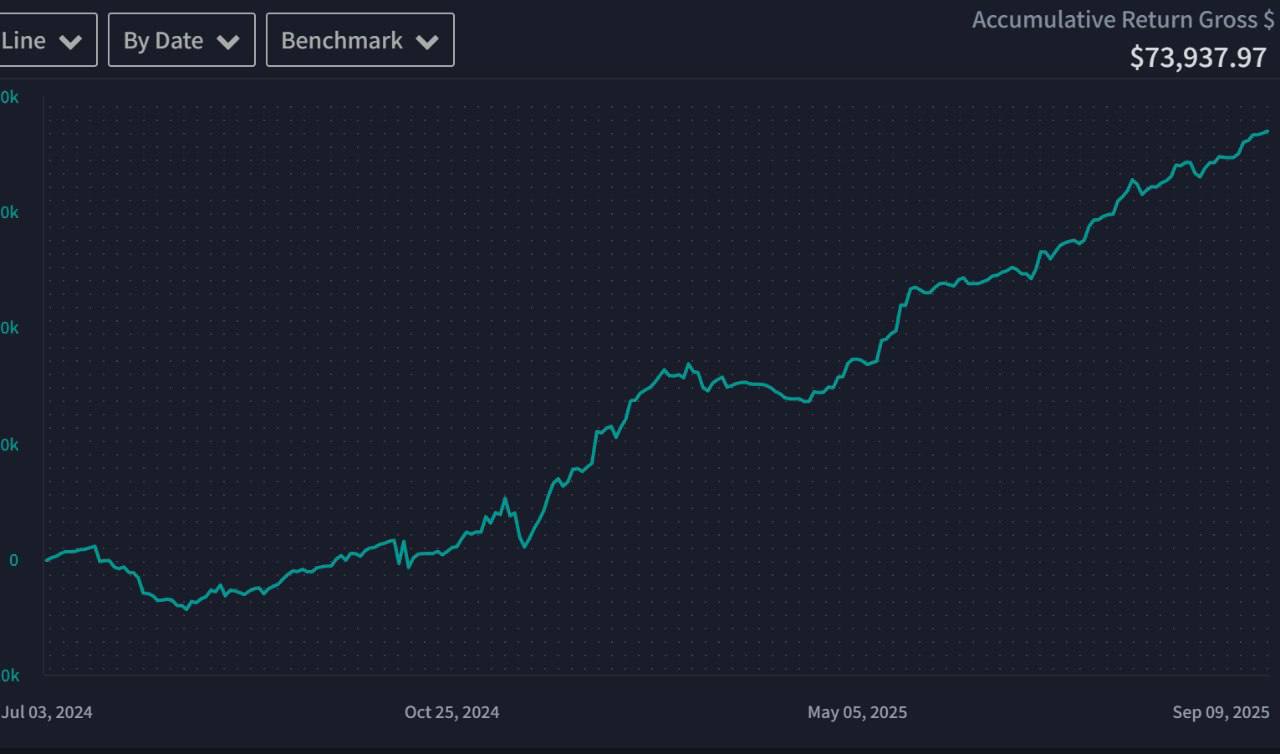Click the chevron arrow beside Line
The image size is (1280, 754).
[x=70, y=42]
